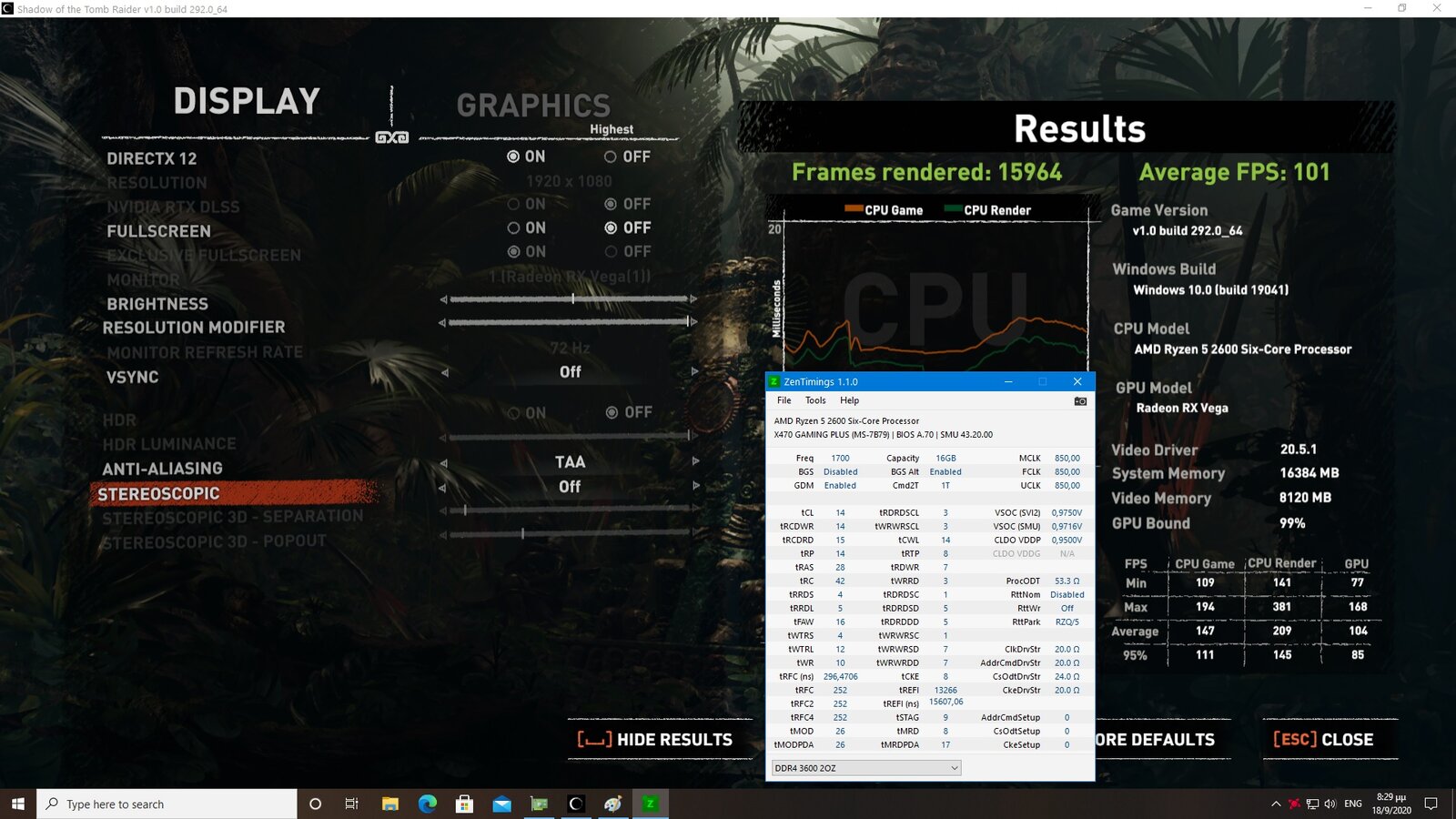The image size is (1456, 819).
Task: Click VSYNC left arrow
Action: (444, 372)
